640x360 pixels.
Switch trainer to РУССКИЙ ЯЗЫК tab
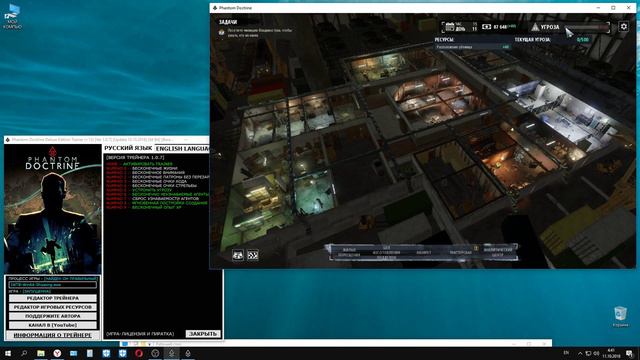tap(128, 148)
